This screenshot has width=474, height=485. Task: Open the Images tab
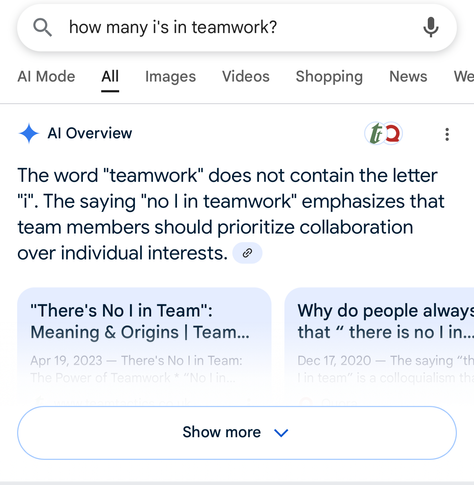[170, 77]
